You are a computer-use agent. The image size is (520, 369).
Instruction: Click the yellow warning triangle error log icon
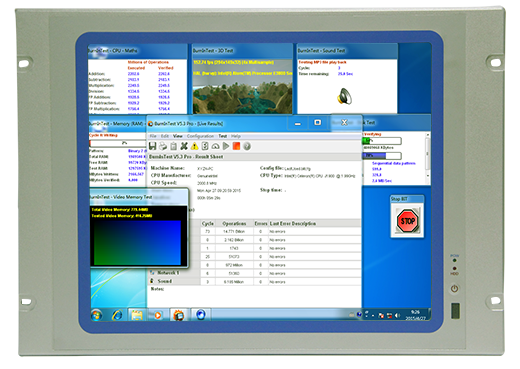[x=194, y=146]
